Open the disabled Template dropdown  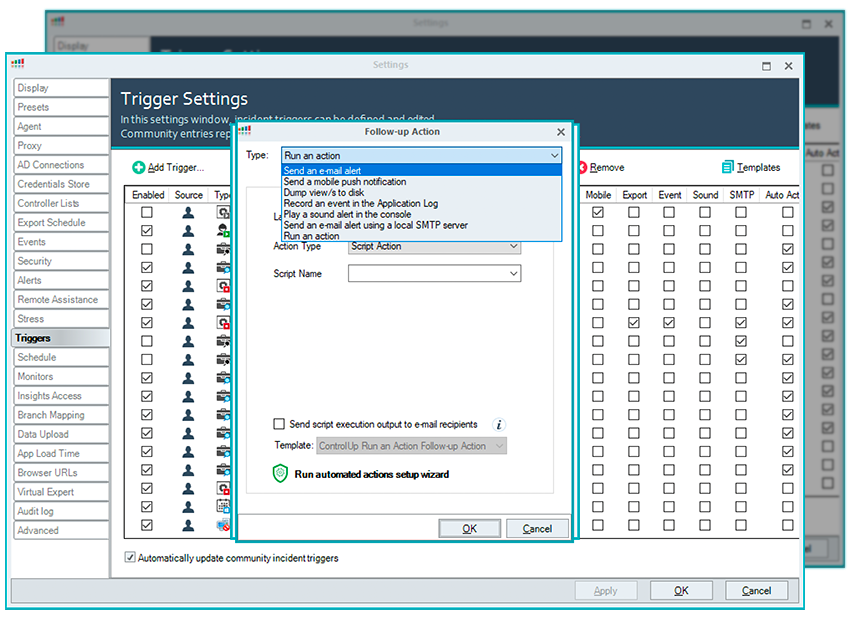411,446
